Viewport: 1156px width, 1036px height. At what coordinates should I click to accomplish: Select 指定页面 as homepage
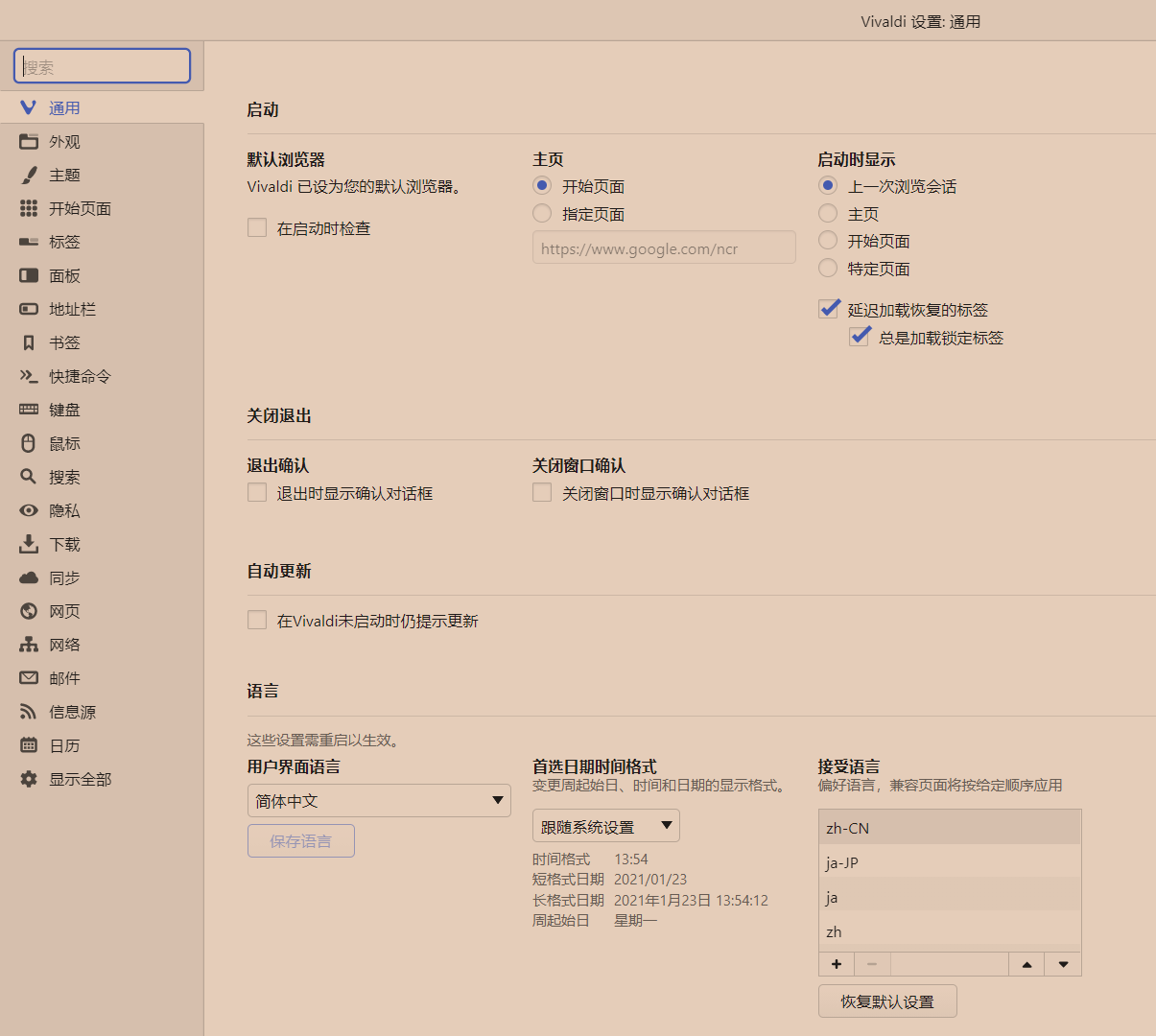[x=542, y=213]
